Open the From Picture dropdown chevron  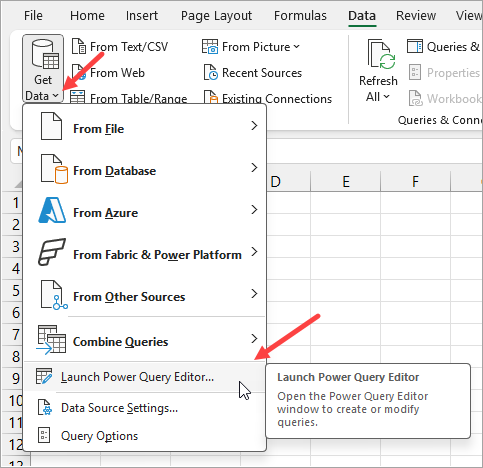click(297, 47)
